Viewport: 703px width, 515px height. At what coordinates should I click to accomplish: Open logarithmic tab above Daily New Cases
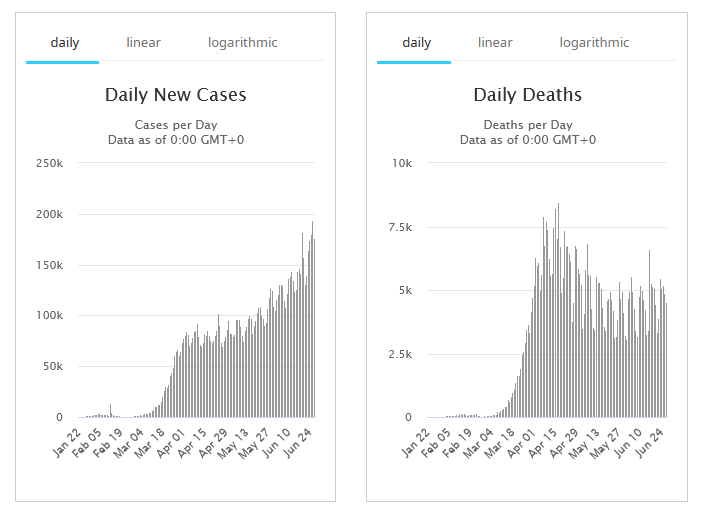coord(242,43)
